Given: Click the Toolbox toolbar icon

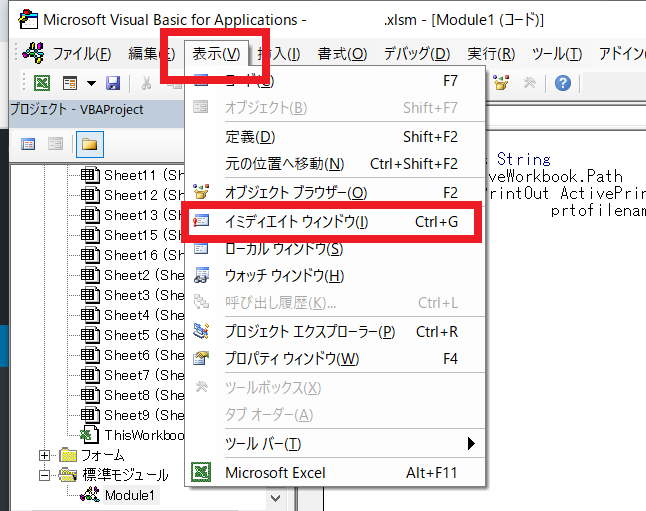Looking at the screenshot, I should tap(529, 83).
